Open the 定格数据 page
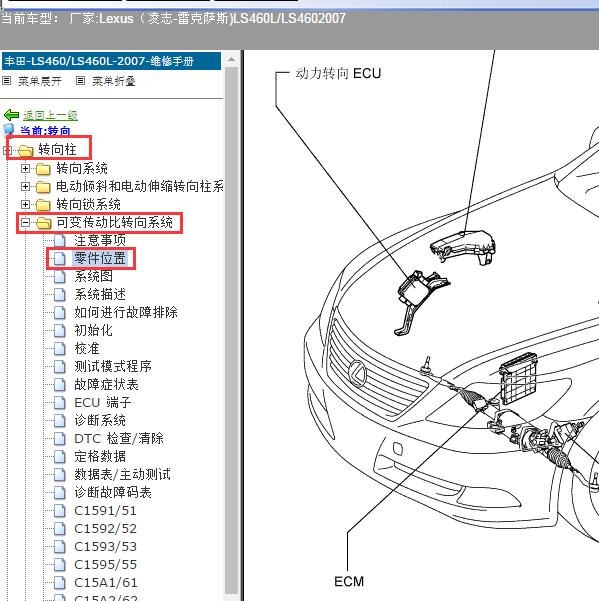 click(100, 456)
